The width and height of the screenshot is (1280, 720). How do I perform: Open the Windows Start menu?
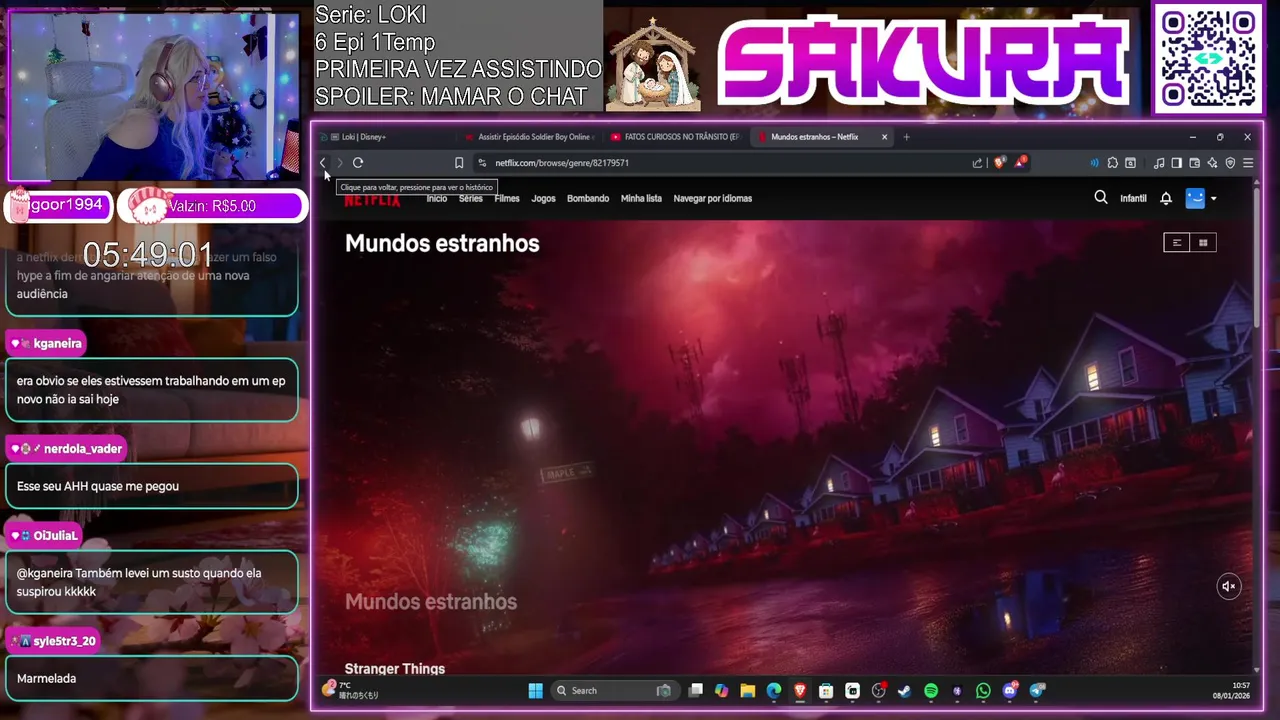click(535, 690)
